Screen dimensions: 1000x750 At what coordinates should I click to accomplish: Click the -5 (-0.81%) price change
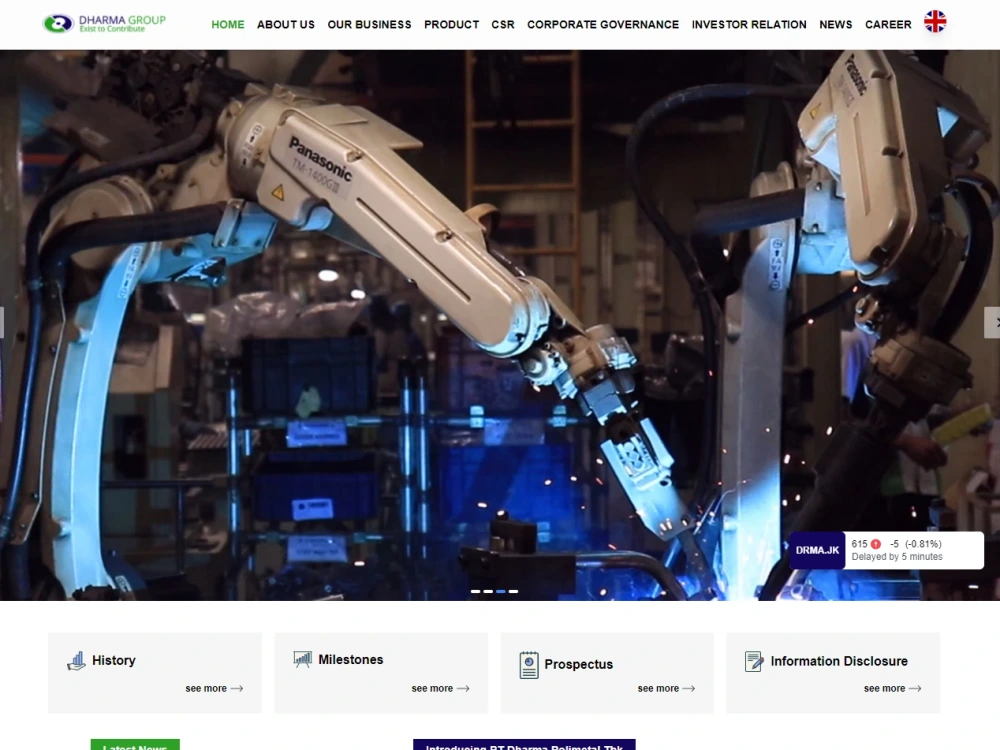916,544
